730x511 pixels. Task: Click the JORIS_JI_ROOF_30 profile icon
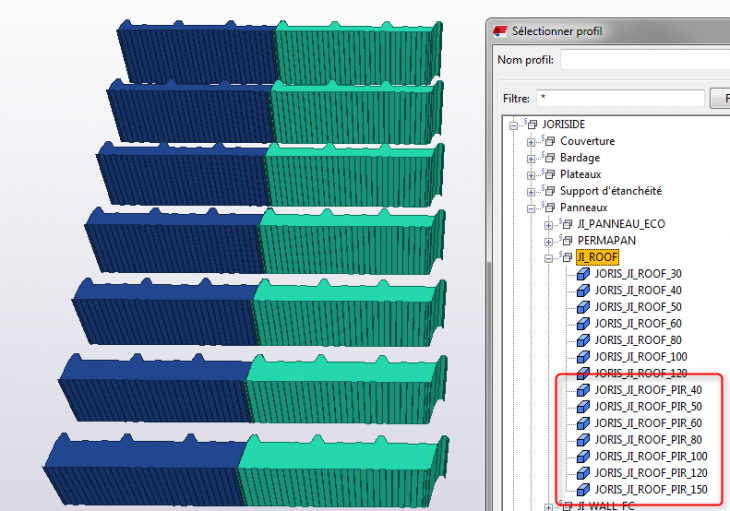[x=583, y=274]
